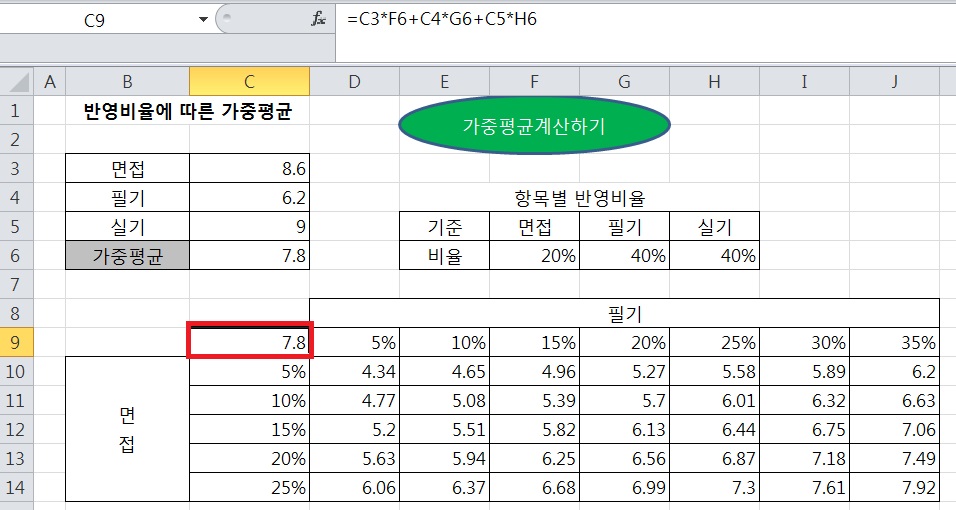Click the fx Insert Function icon
The image size is (956, 510).
[x=319, y=19]
